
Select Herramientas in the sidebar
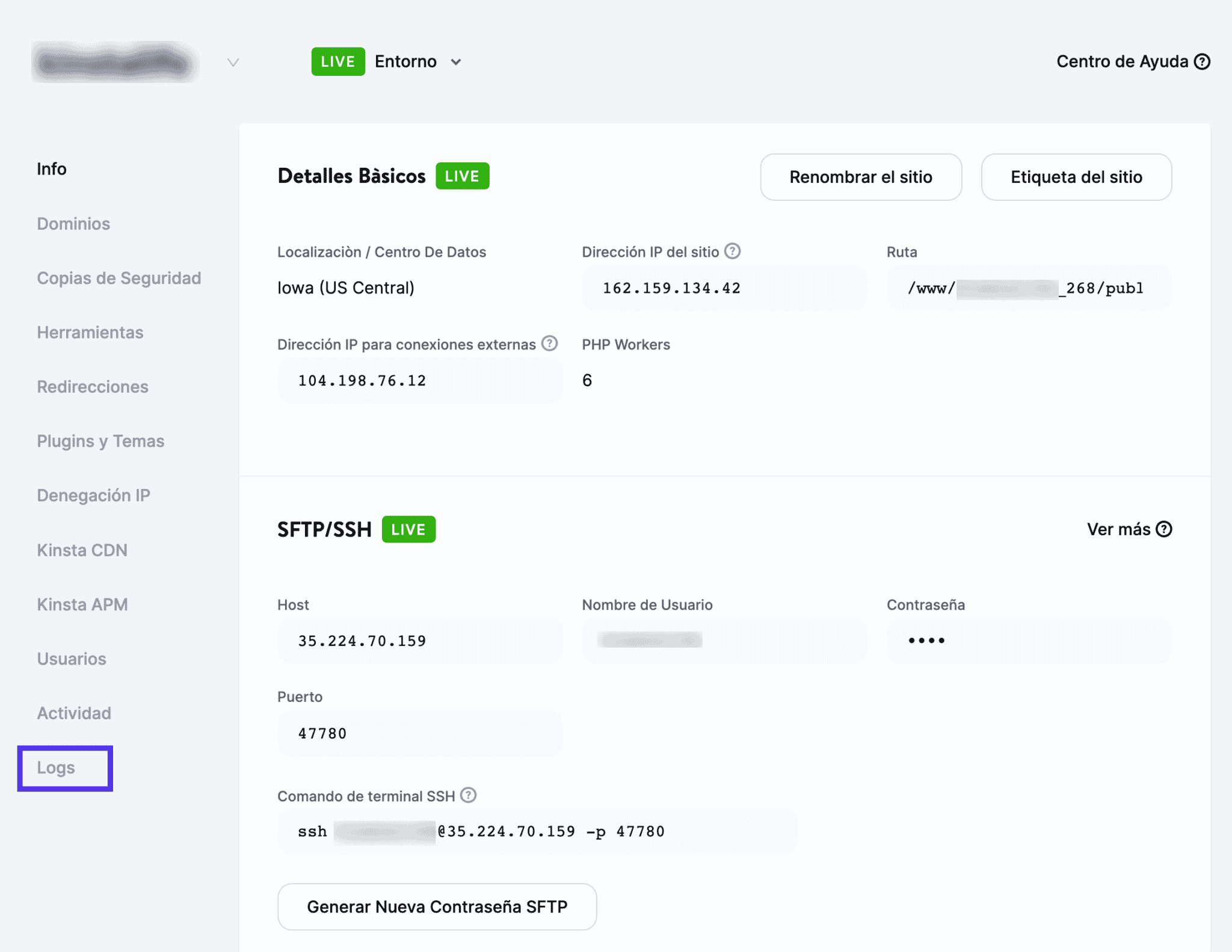90,333
